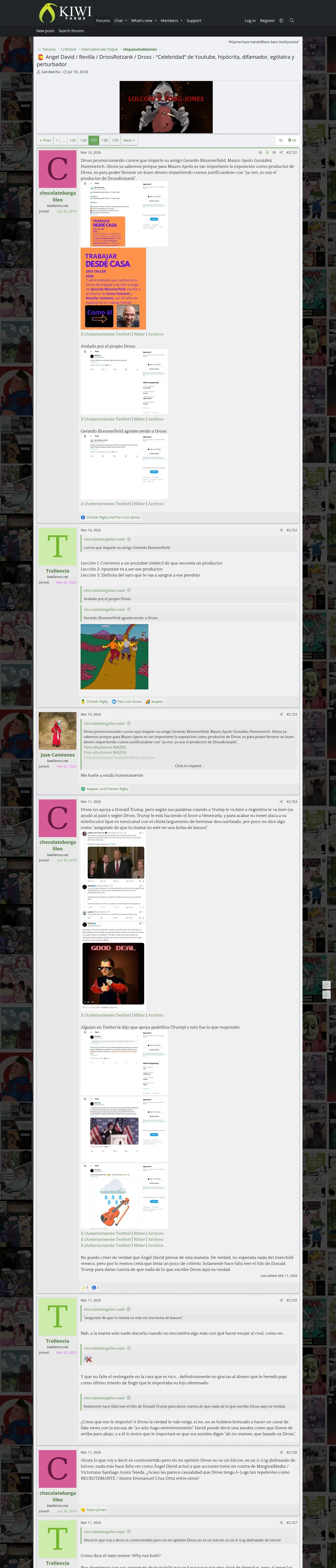Jump to quoted post via arrow beside 'cursos que imparte'
The image size is (336, 1568).
(129, 539)
